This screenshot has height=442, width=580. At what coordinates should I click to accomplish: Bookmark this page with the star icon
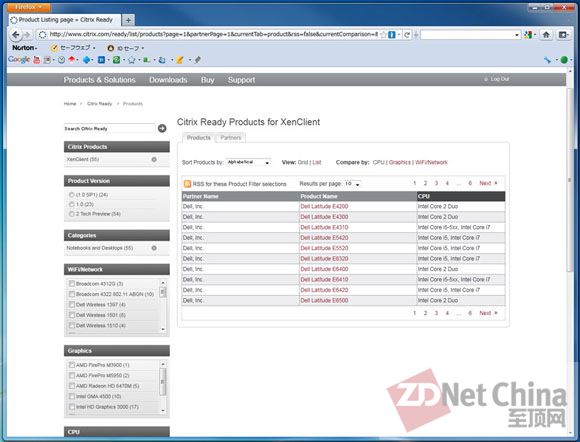pos(383,35)
